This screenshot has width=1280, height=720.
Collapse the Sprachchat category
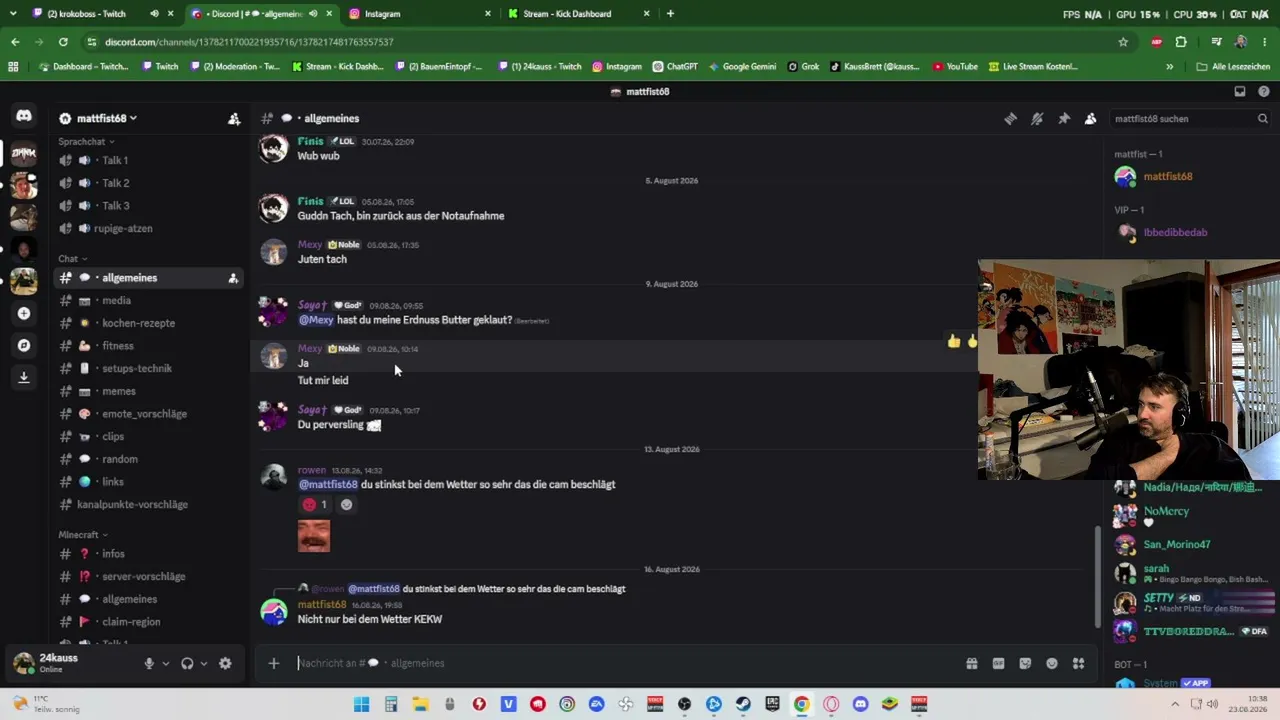(x=86, y=142)
